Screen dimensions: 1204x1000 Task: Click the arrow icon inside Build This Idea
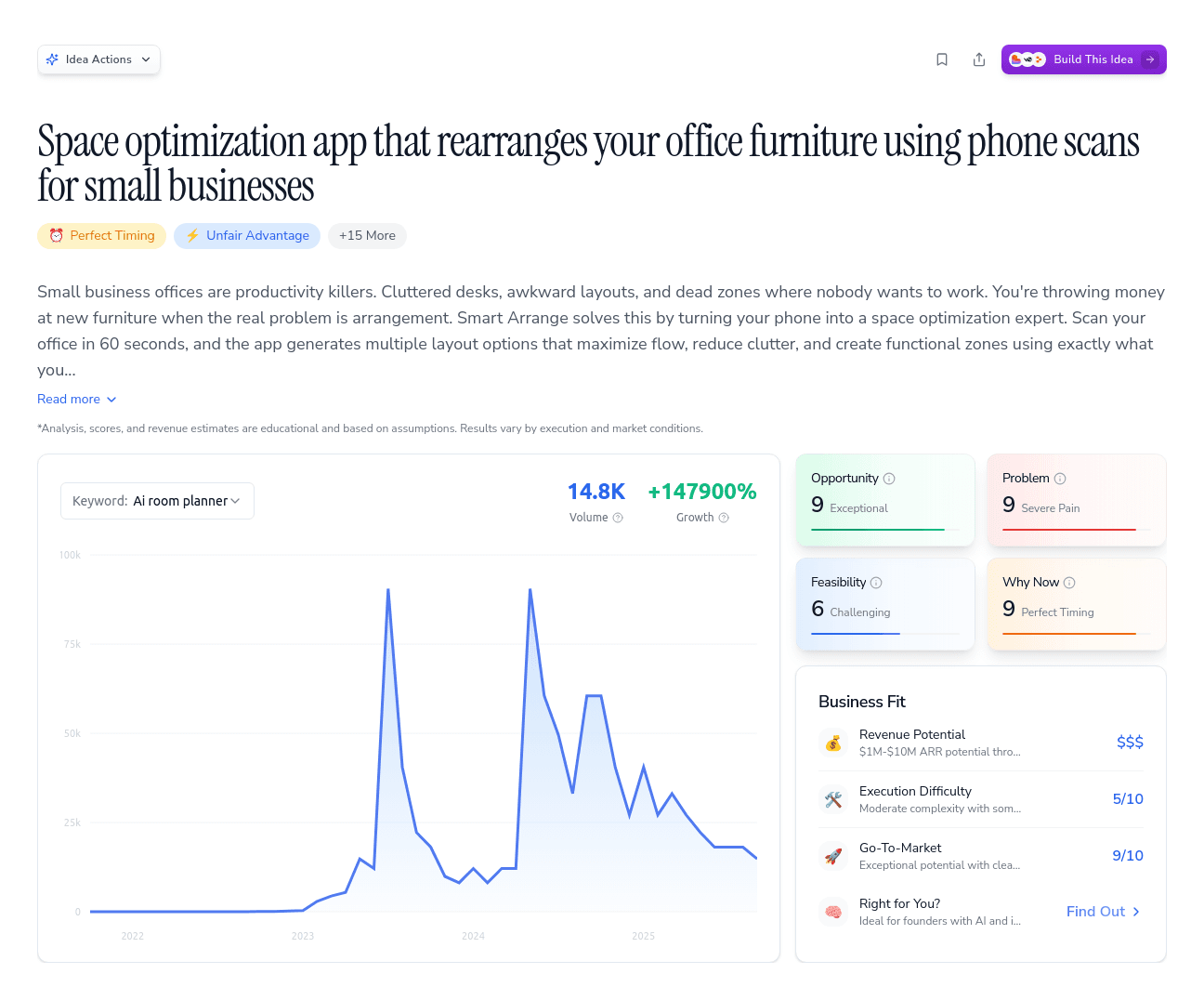(1152, 59)
